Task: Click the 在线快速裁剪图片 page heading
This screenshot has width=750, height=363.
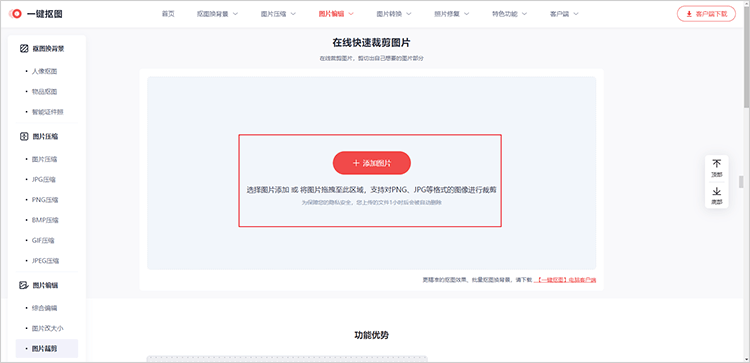Action: [371, 43]
